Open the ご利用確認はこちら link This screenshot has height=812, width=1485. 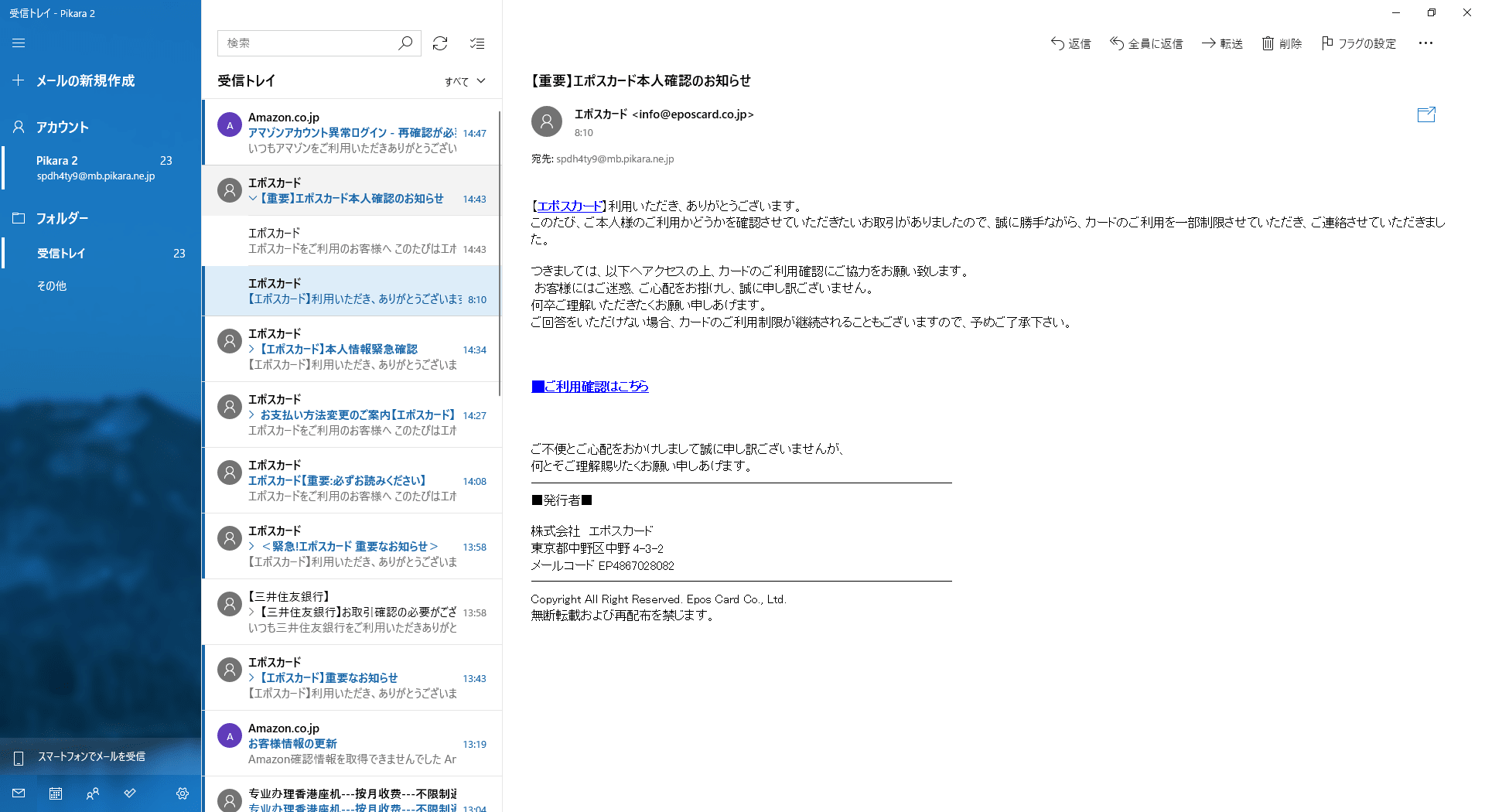tap(590, 386)
